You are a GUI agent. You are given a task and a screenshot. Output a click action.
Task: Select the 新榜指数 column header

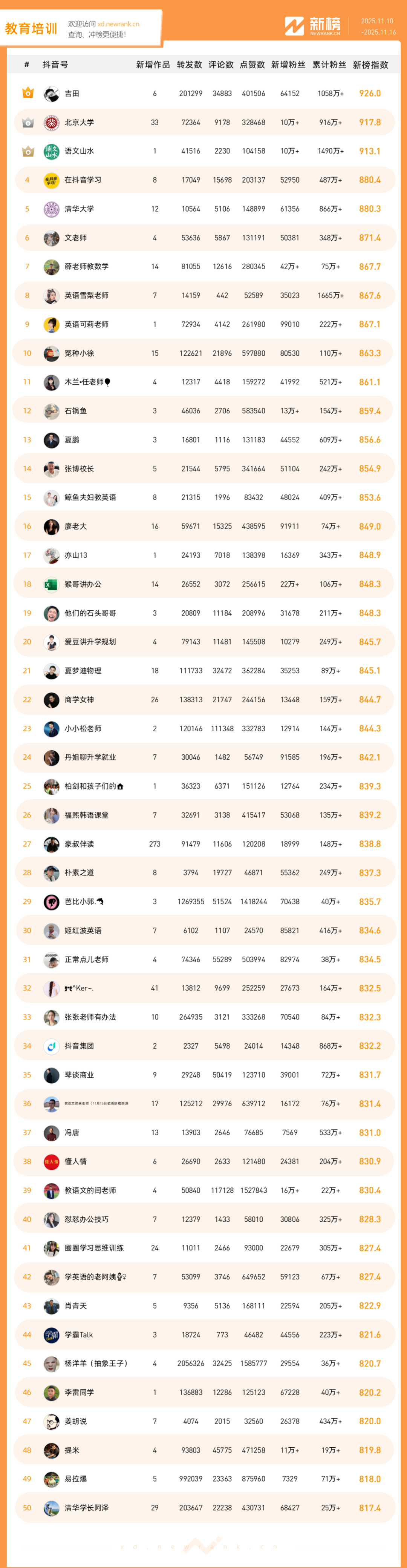pos(370,65)
